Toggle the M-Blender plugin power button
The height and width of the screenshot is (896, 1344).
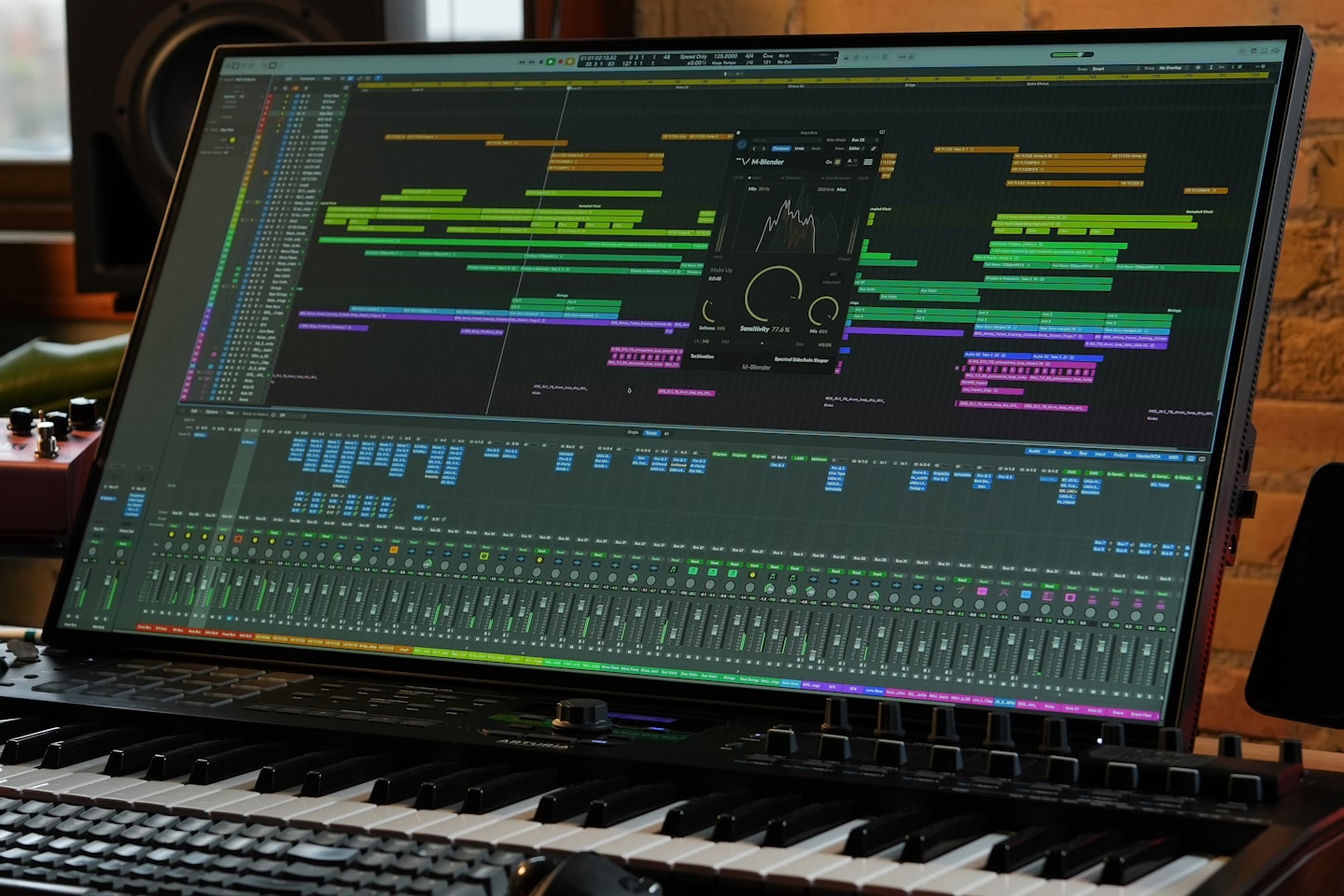(x=742, y=145)
